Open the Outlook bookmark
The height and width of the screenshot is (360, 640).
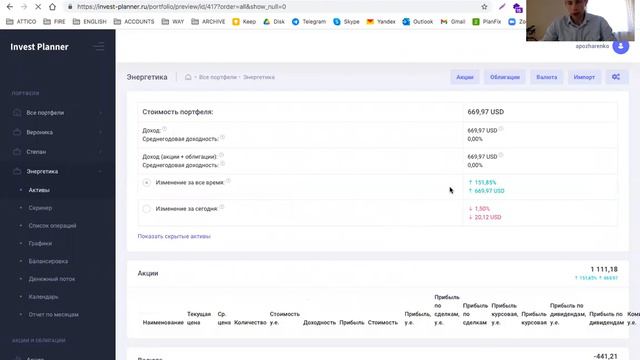[418, 22]
